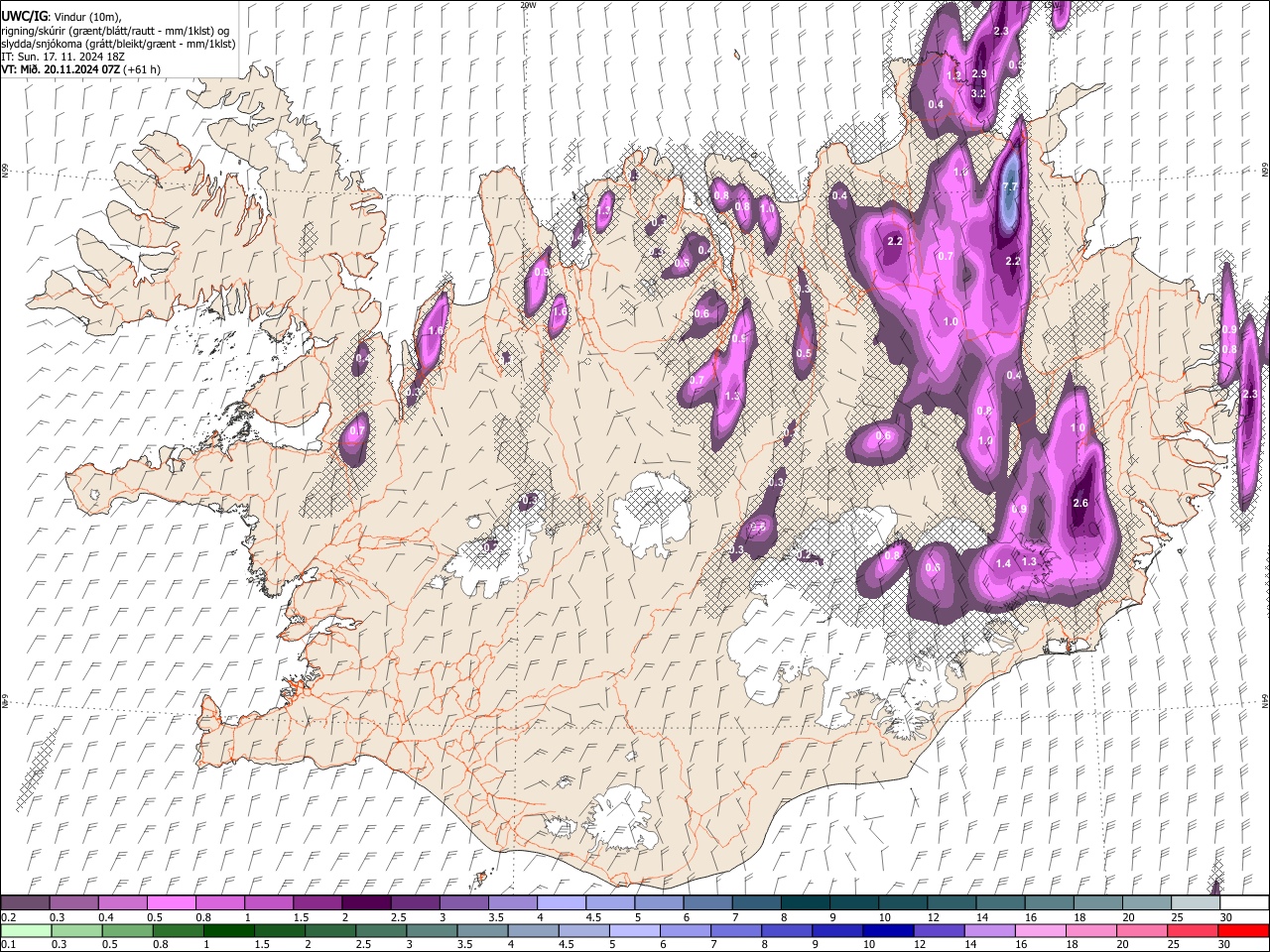Select the '0.1' label in the rain legend

[x=9, y=945]
